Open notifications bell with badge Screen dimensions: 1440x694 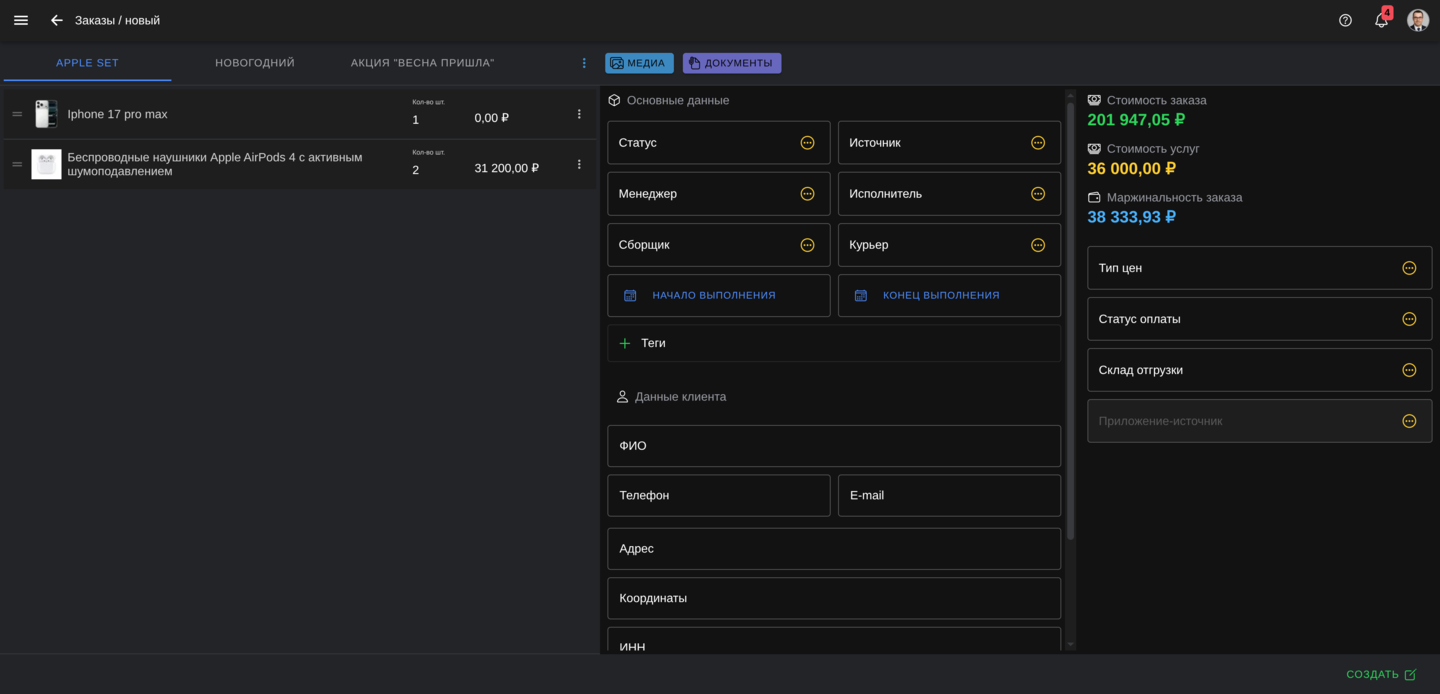[1381, 20]
